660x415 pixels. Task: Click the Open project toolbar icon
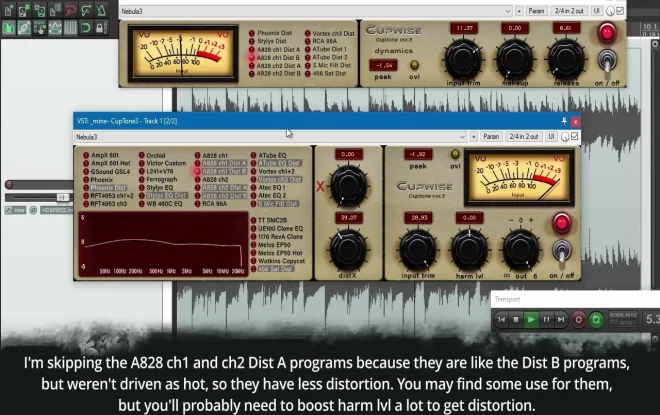point(24,11)
